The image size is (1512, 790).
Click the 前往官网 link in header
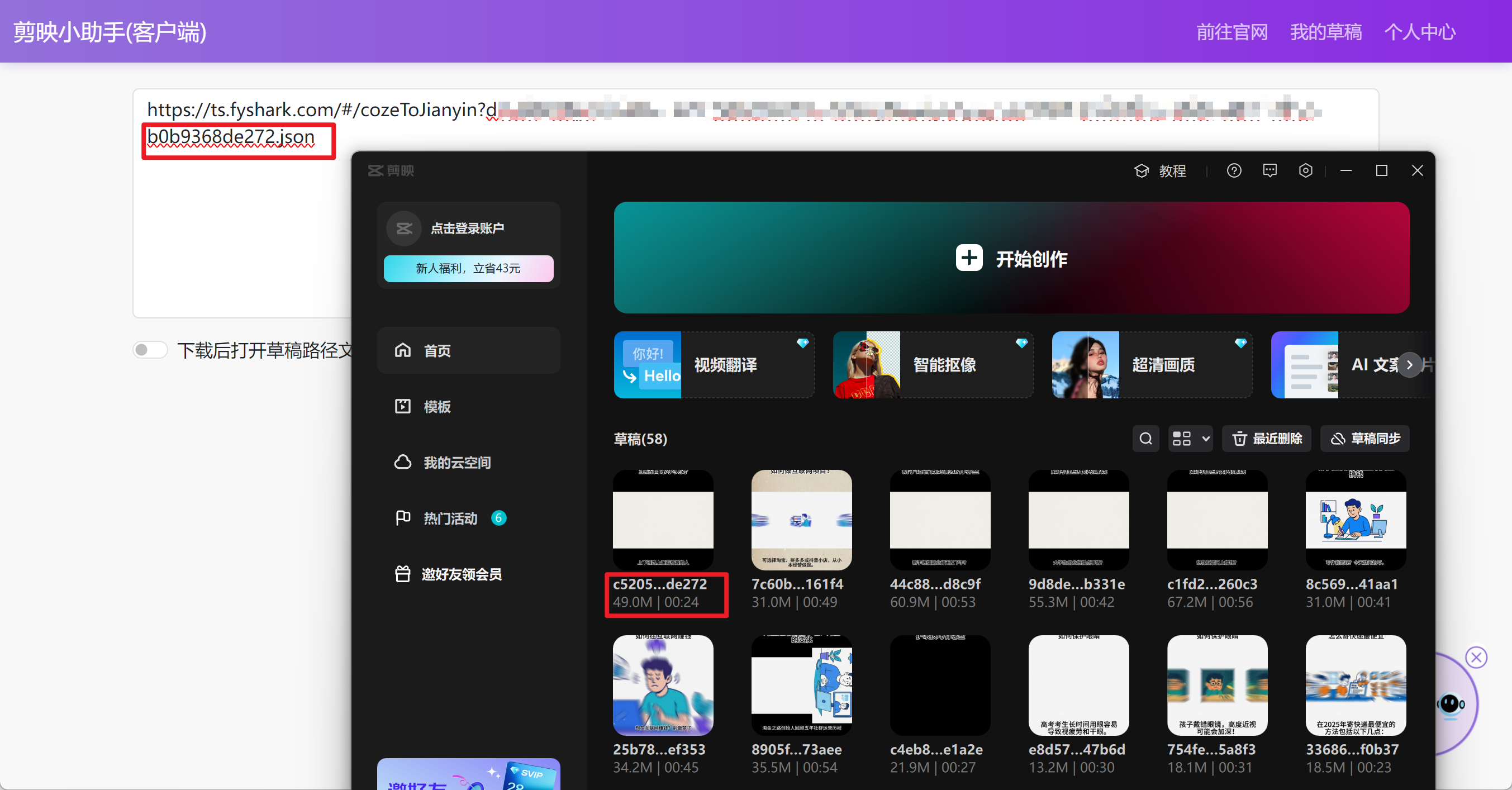pos(1232,32)
